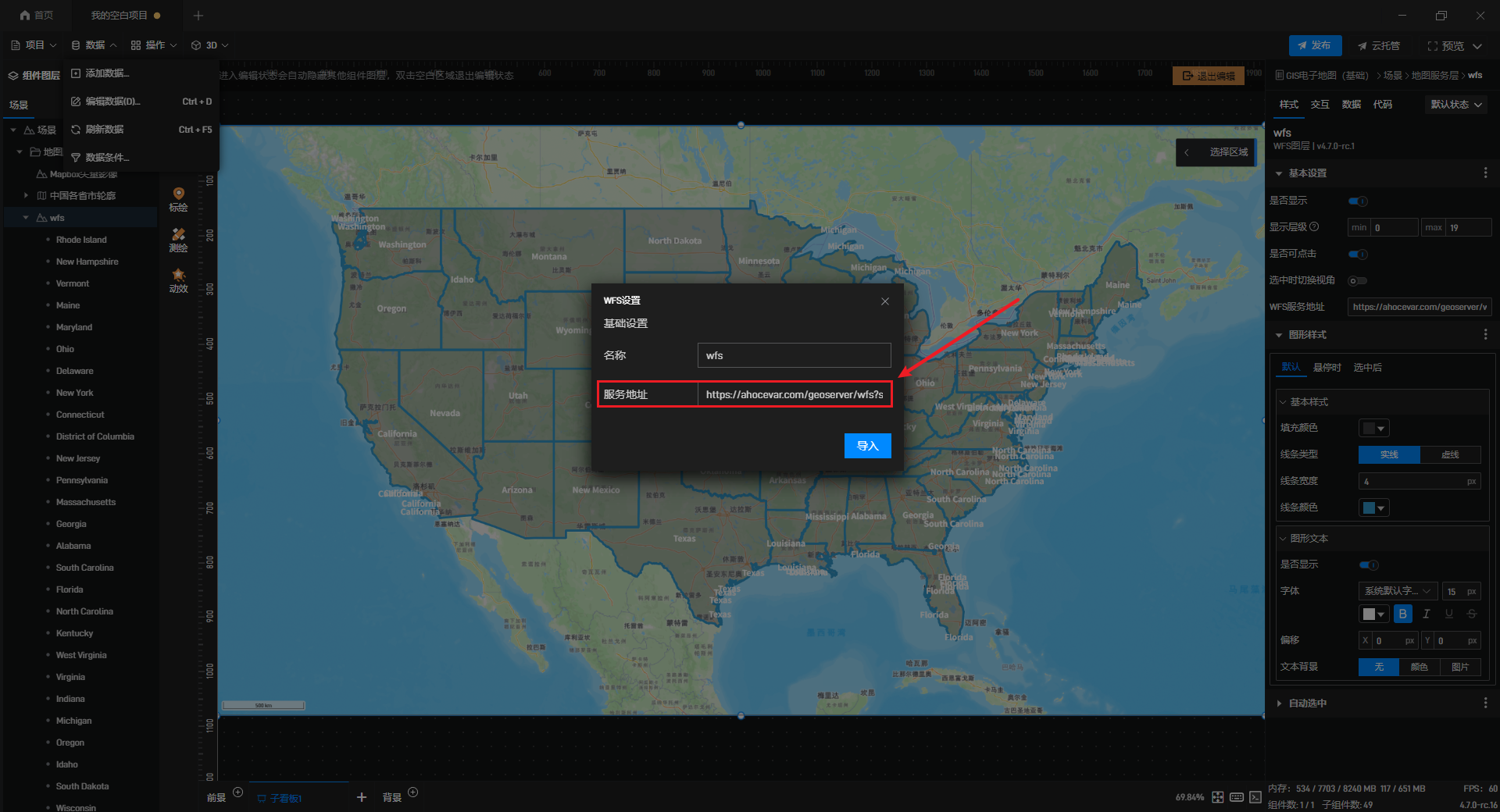This screenshot has height=812, width=1500.
Task: Toggle the 是否可点击 switch
Action: [1358, 255]
